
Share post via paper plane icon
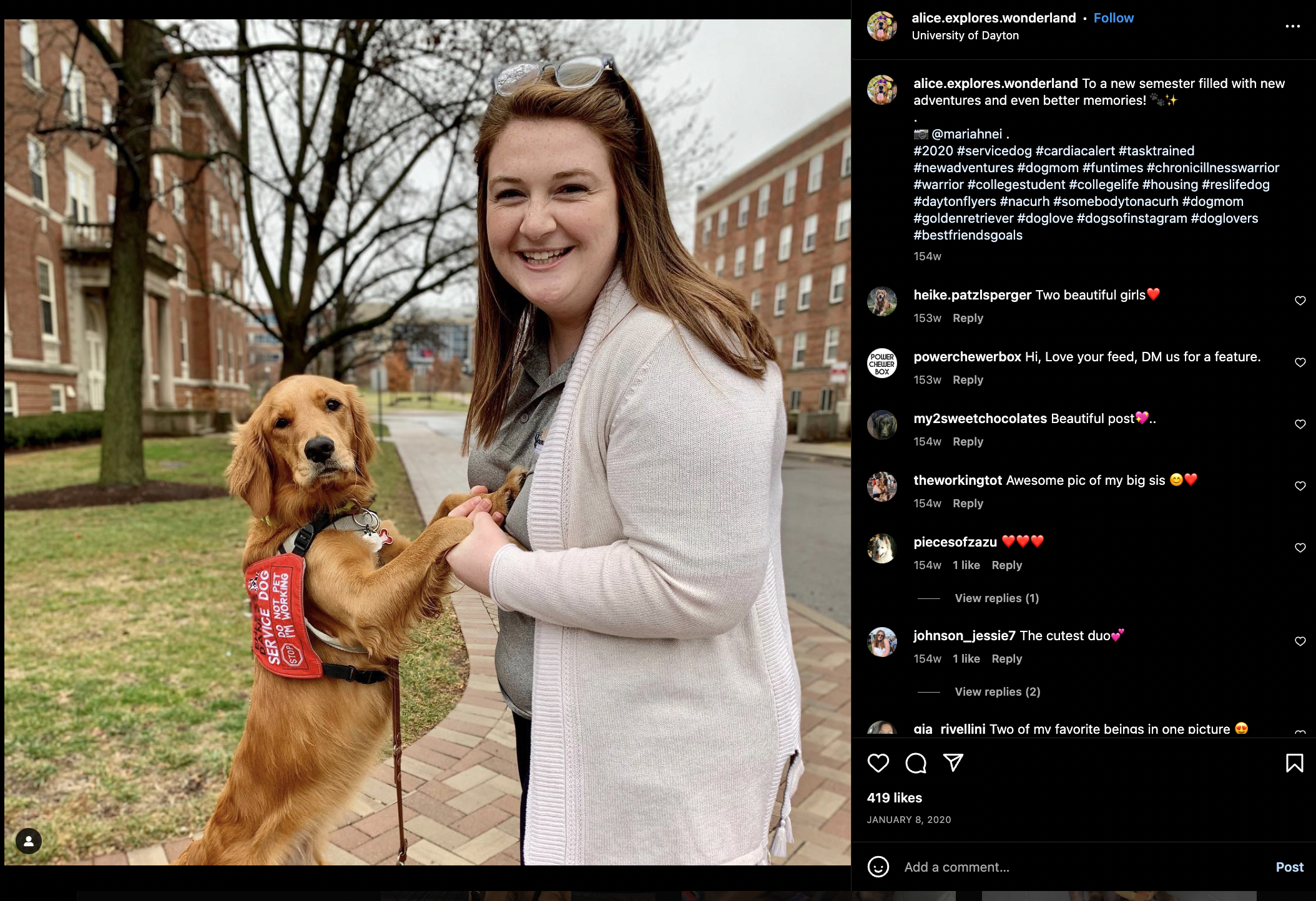click(953, 762)
